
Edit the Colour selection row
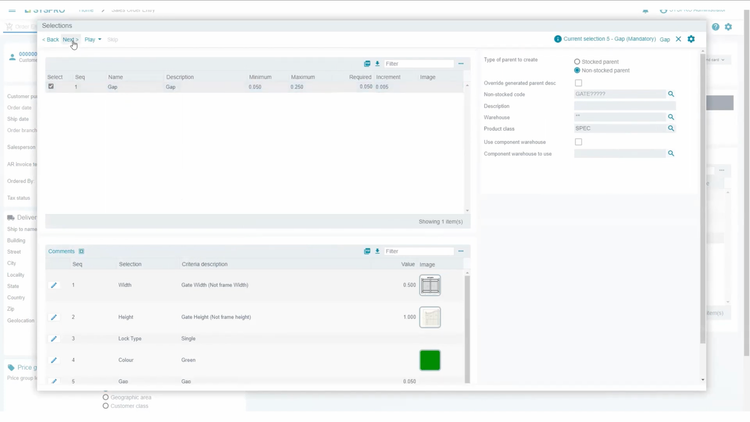(54, 360)
